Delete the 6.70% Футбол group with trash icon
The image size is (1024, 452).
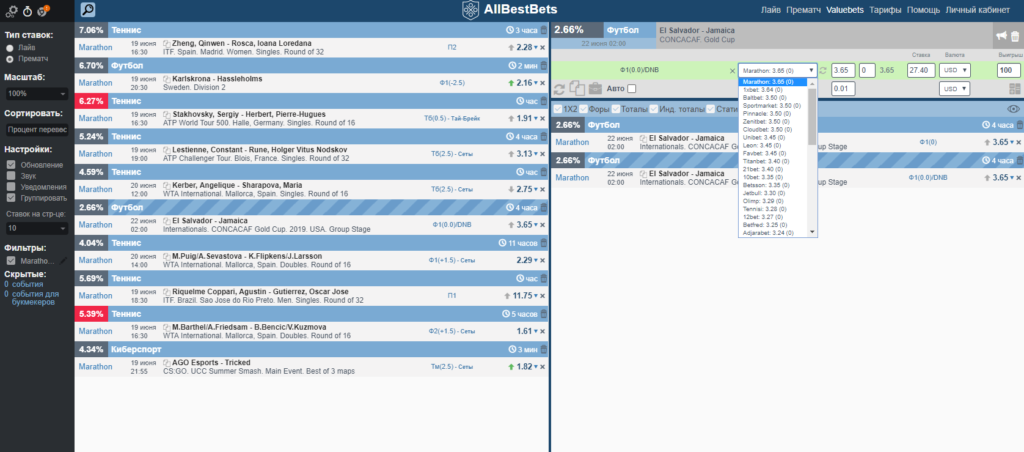point(544,65)
